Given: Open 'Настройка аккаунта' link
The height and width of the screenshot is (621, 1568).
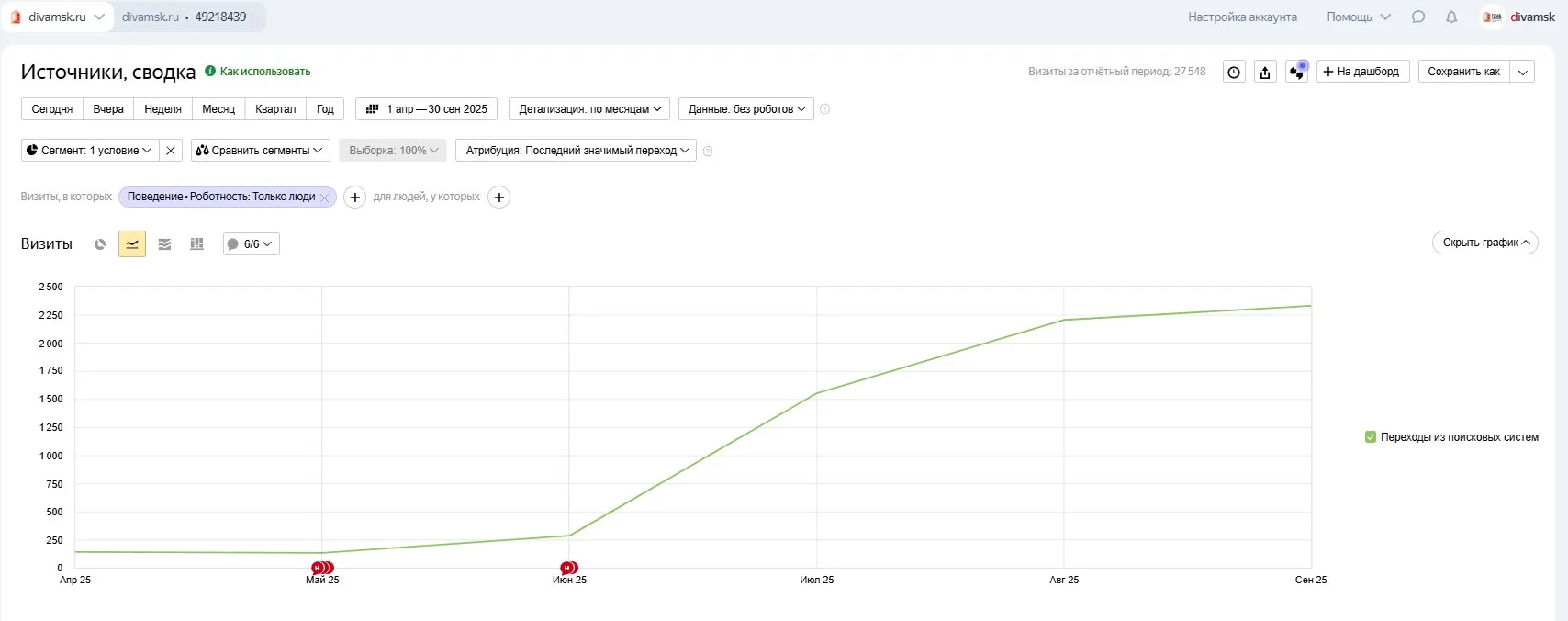Looking at the screenshot, I should tap(1242, 17).
